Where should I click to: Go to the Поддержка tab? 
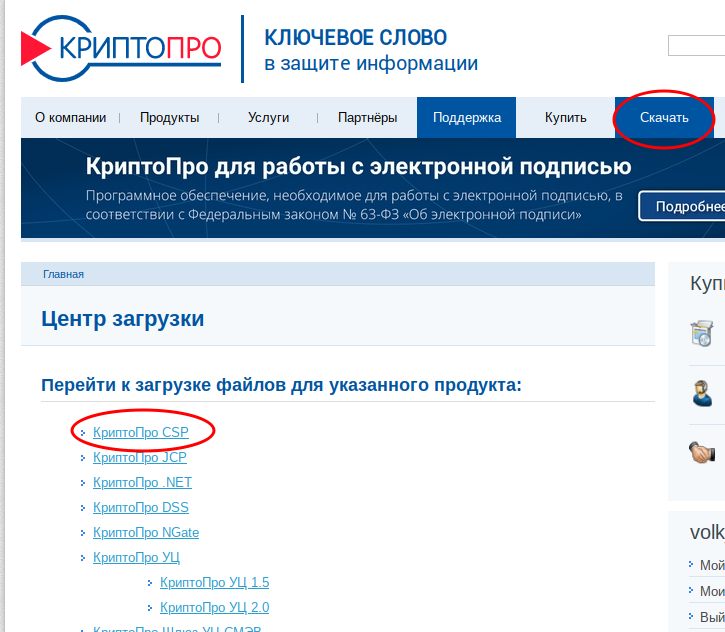[x=467, y=117]
